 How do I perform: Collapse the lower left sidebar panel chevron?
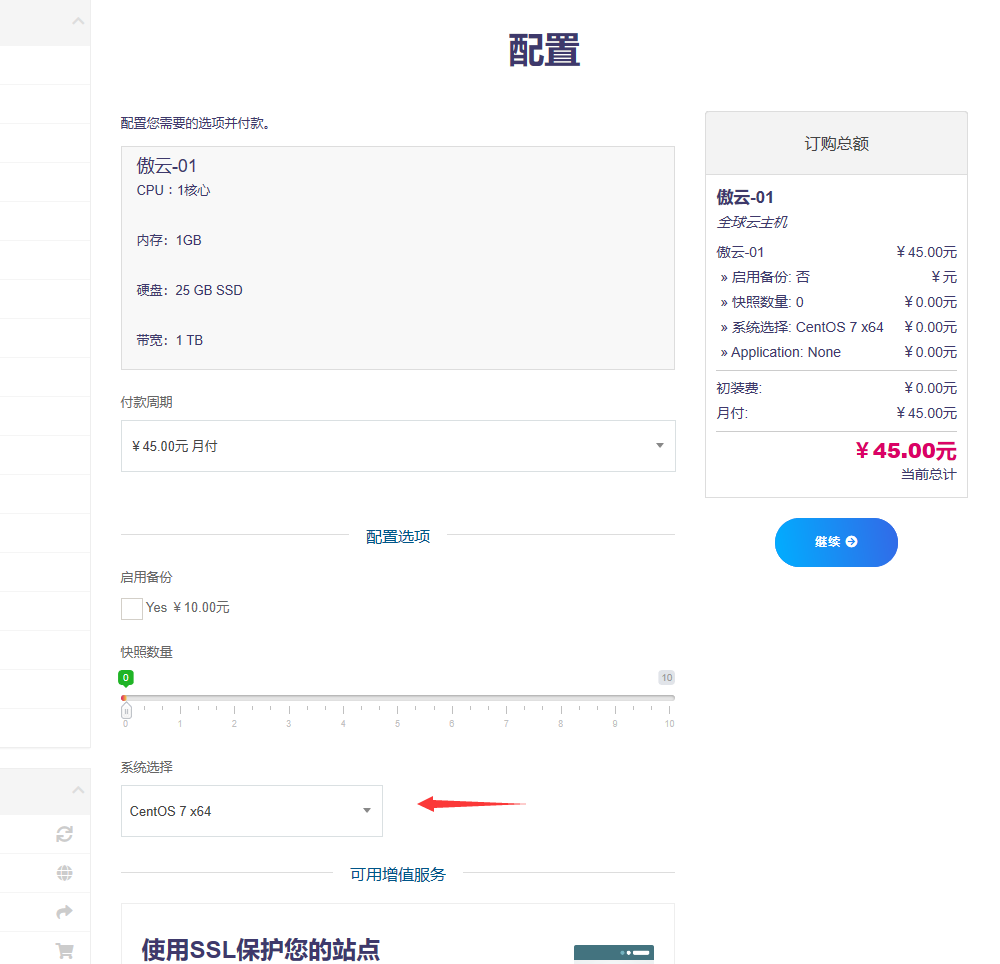78,790
